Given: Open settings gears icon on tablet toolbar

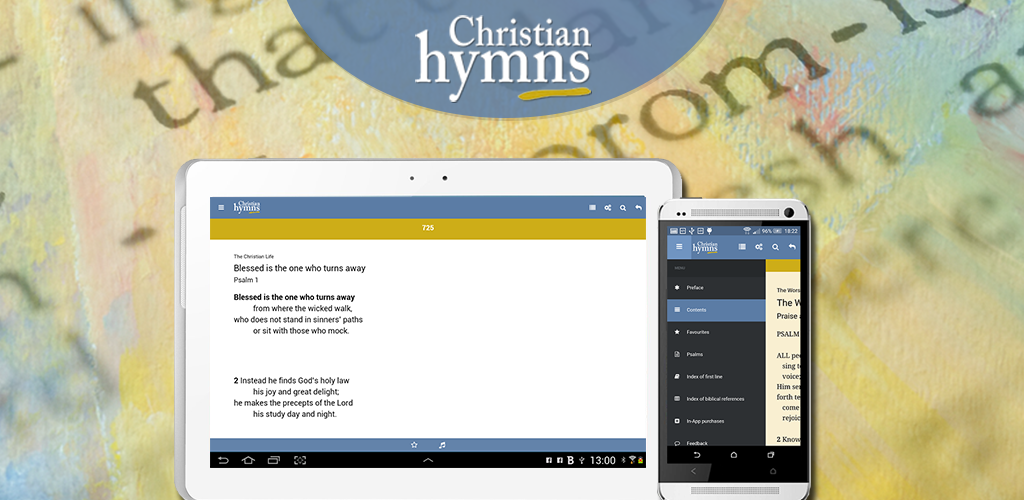Looking at the screenshot, I should click(607, 208).
